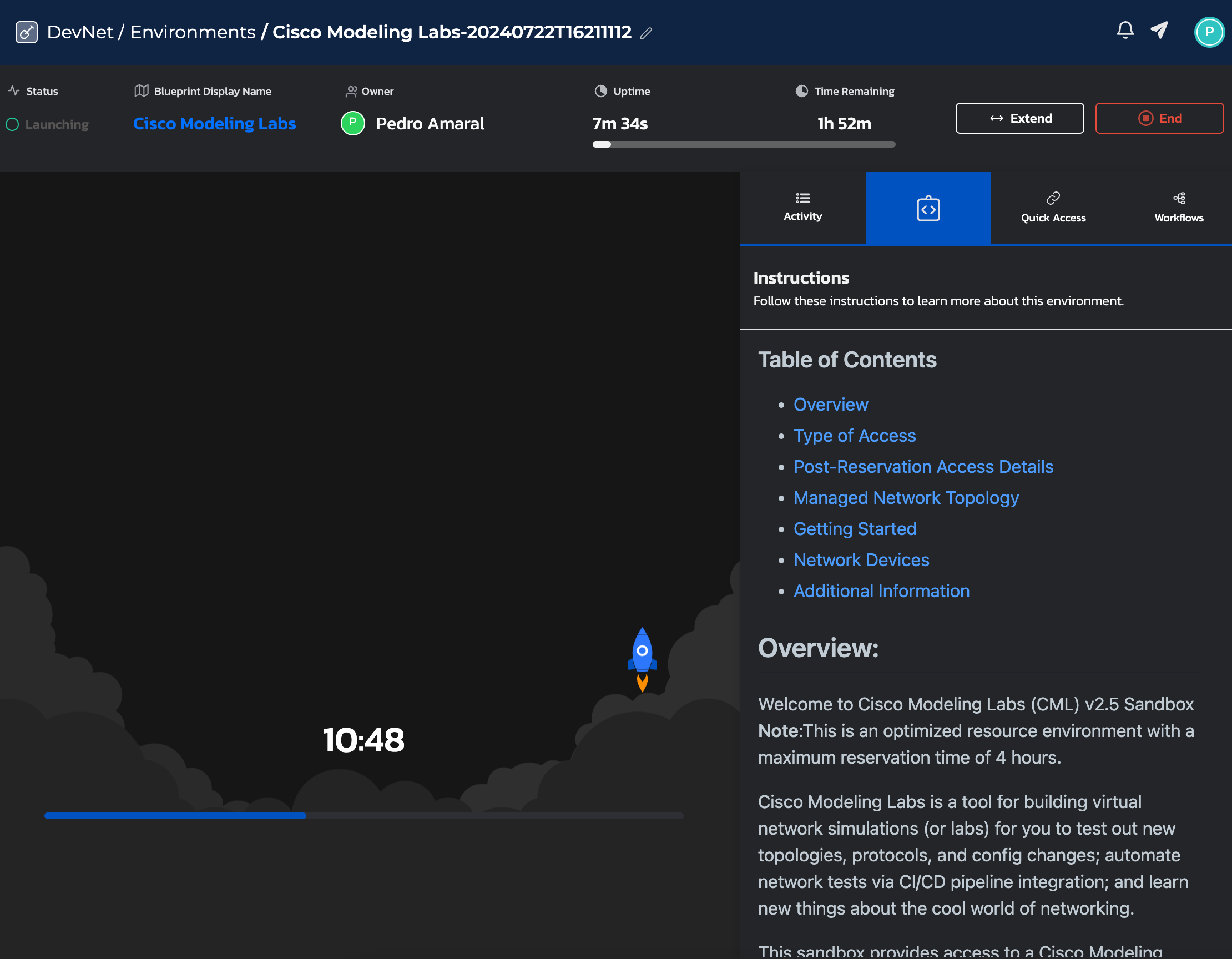Switch to the Activity tab
The image size is (1232, 959).
[802, 208]
